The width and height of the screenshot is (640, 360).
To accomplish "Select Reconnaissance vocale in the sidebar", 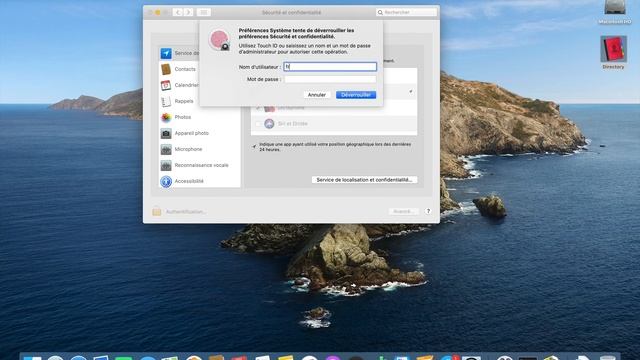I will (x=200, y=165).
